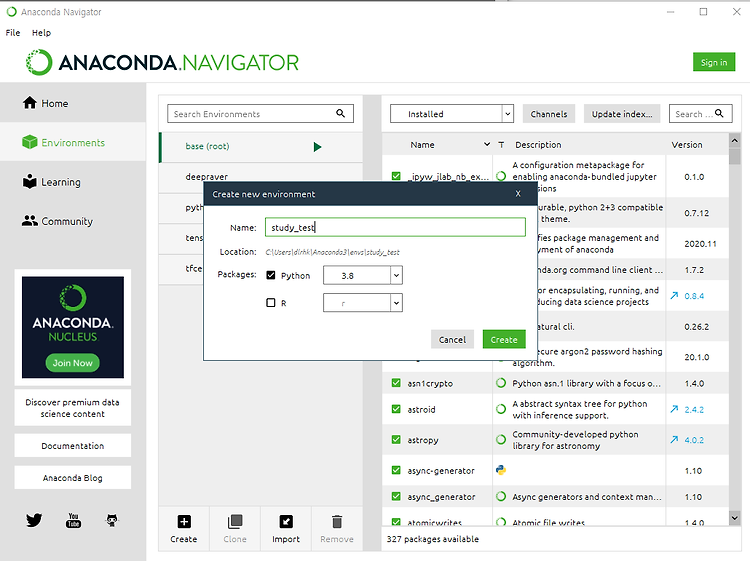The image size is (750, 561).
Task: Open the Installed packages filter dropdown
Action: [452, 114]
